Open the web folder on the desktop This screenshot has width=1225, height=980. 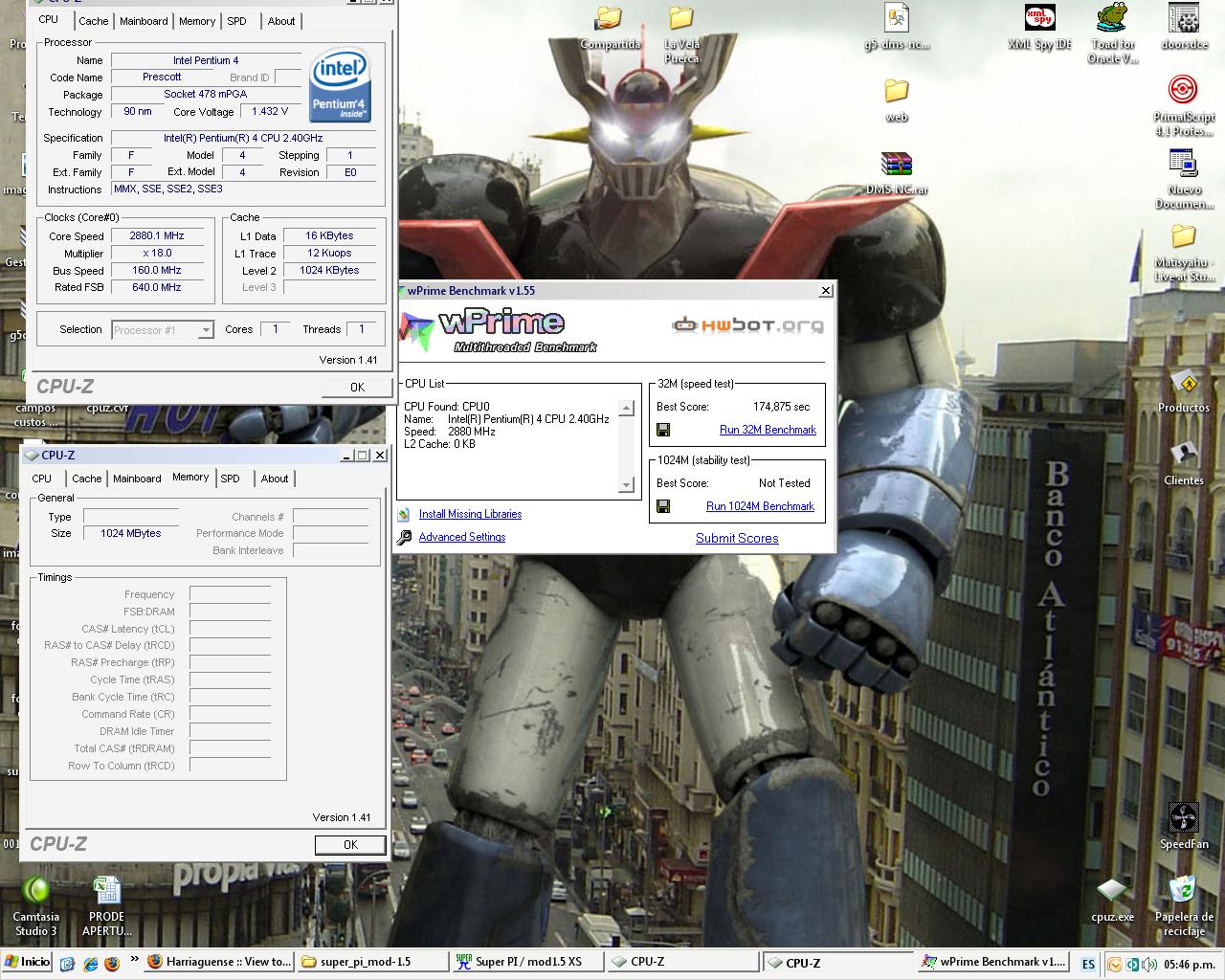(x=897, y=100)
